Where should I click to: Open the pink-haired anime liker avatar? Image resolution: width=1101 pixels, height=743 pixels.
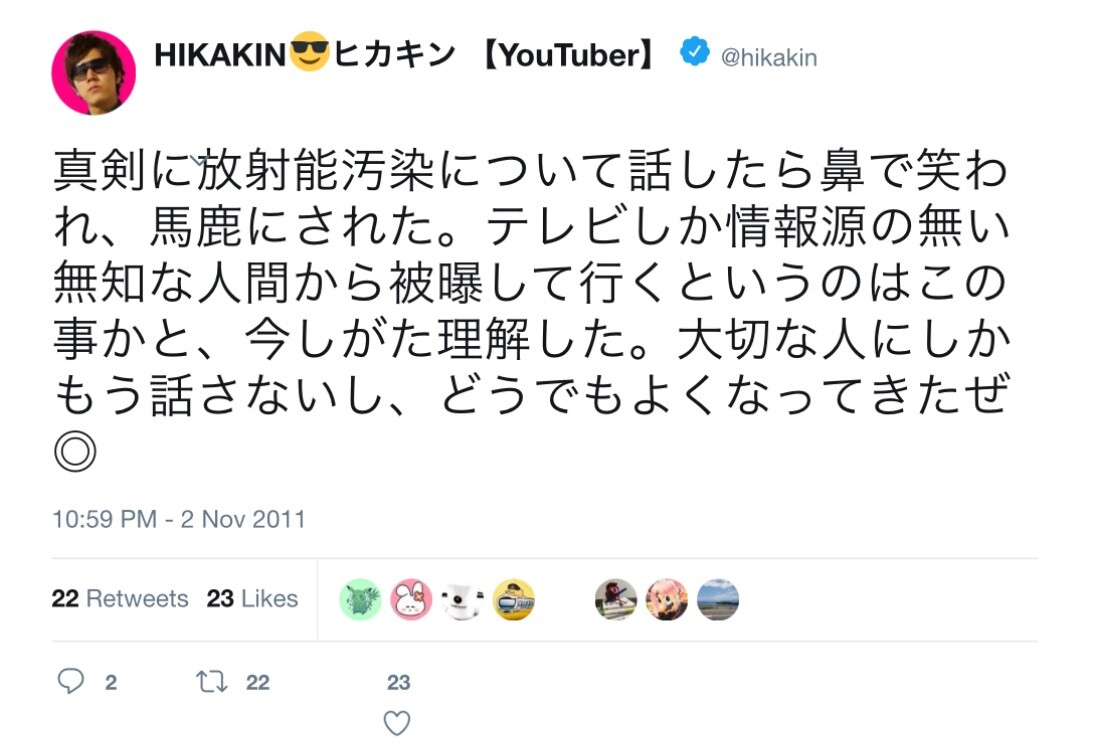(x=667, y=600)
